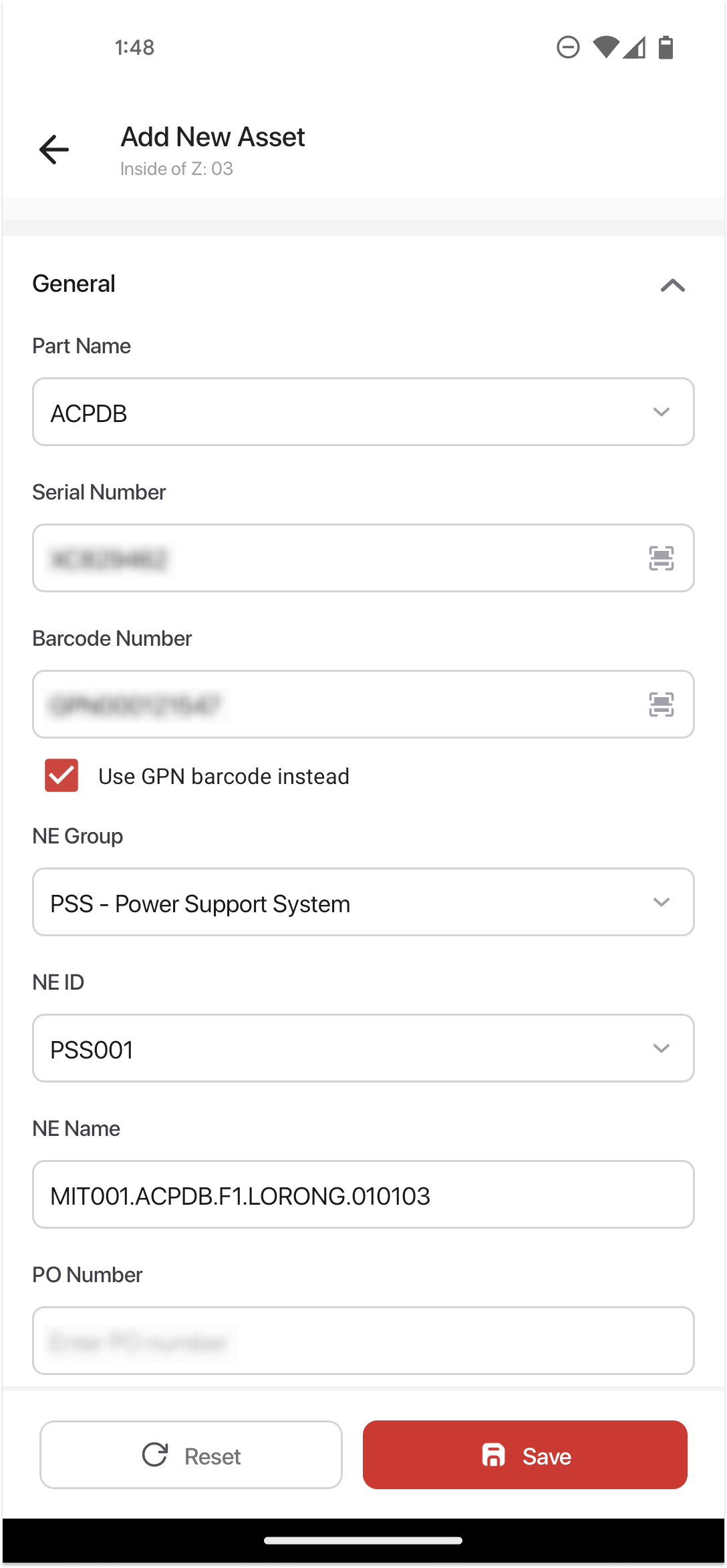This screenshot has height=1568, width=727.
Task: Click the cellular signal icon
Action: (x=634, y=47)
